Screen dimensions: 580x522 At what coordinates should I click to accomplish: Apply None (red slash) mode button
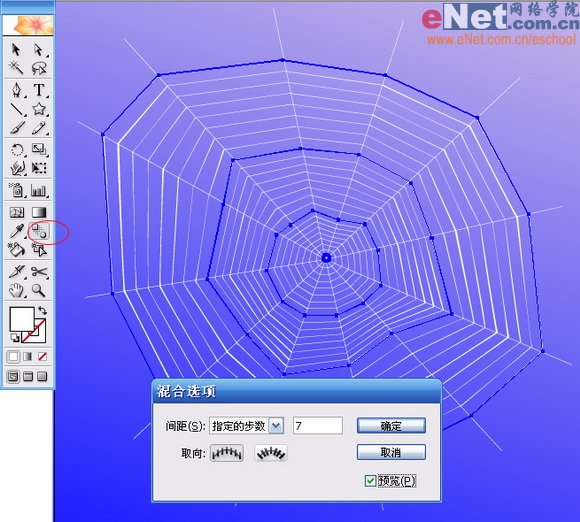[43, 357]
